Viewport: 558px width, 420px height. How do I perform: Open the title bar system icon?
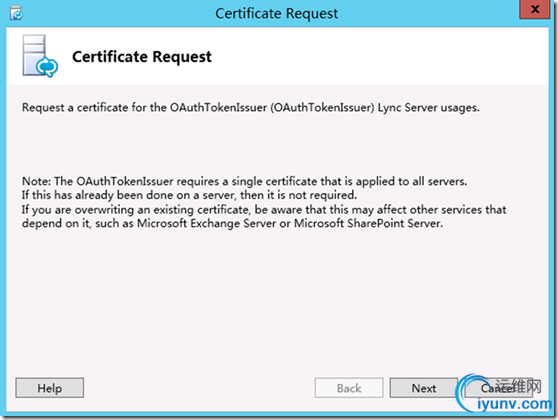click(16, 14)
